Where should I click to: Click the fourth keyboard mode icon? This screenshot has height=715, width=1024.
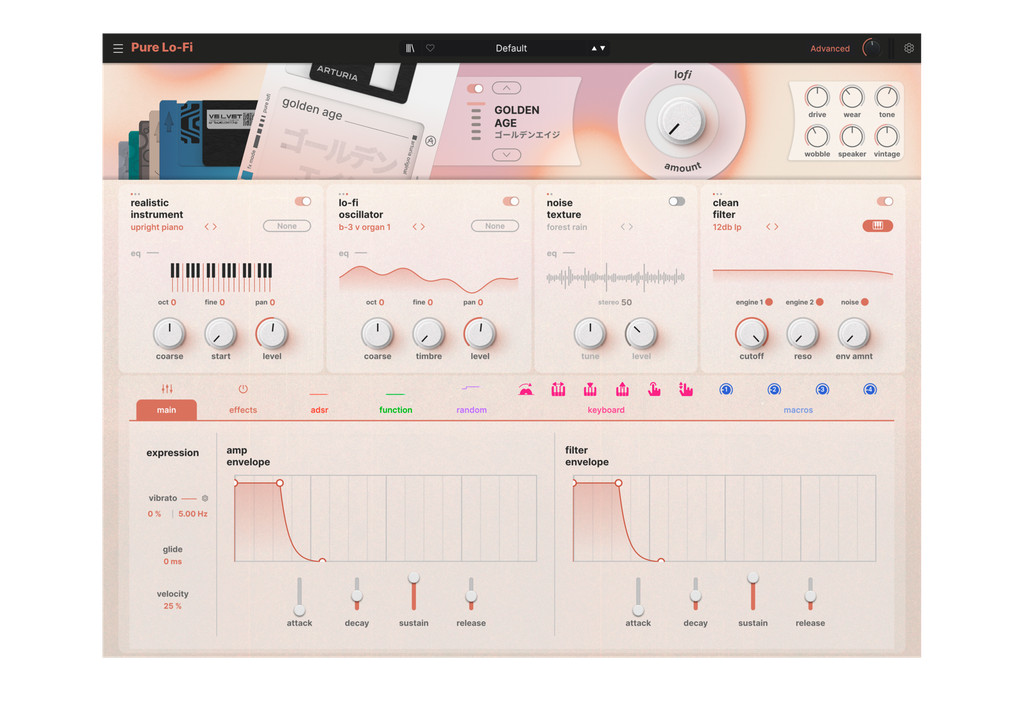coord(622,390)
